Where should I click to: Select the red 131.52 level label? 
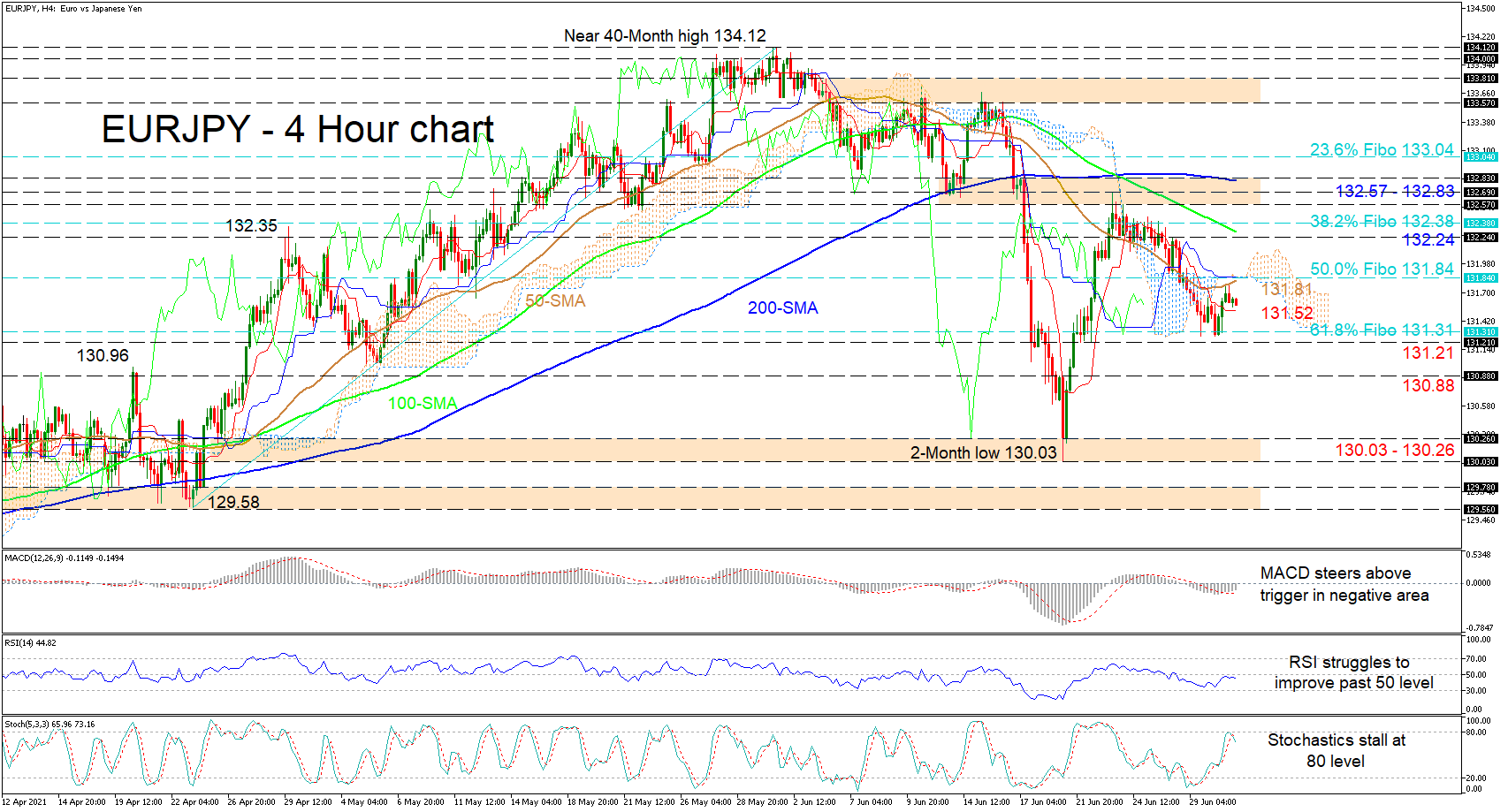point(1287,314)
